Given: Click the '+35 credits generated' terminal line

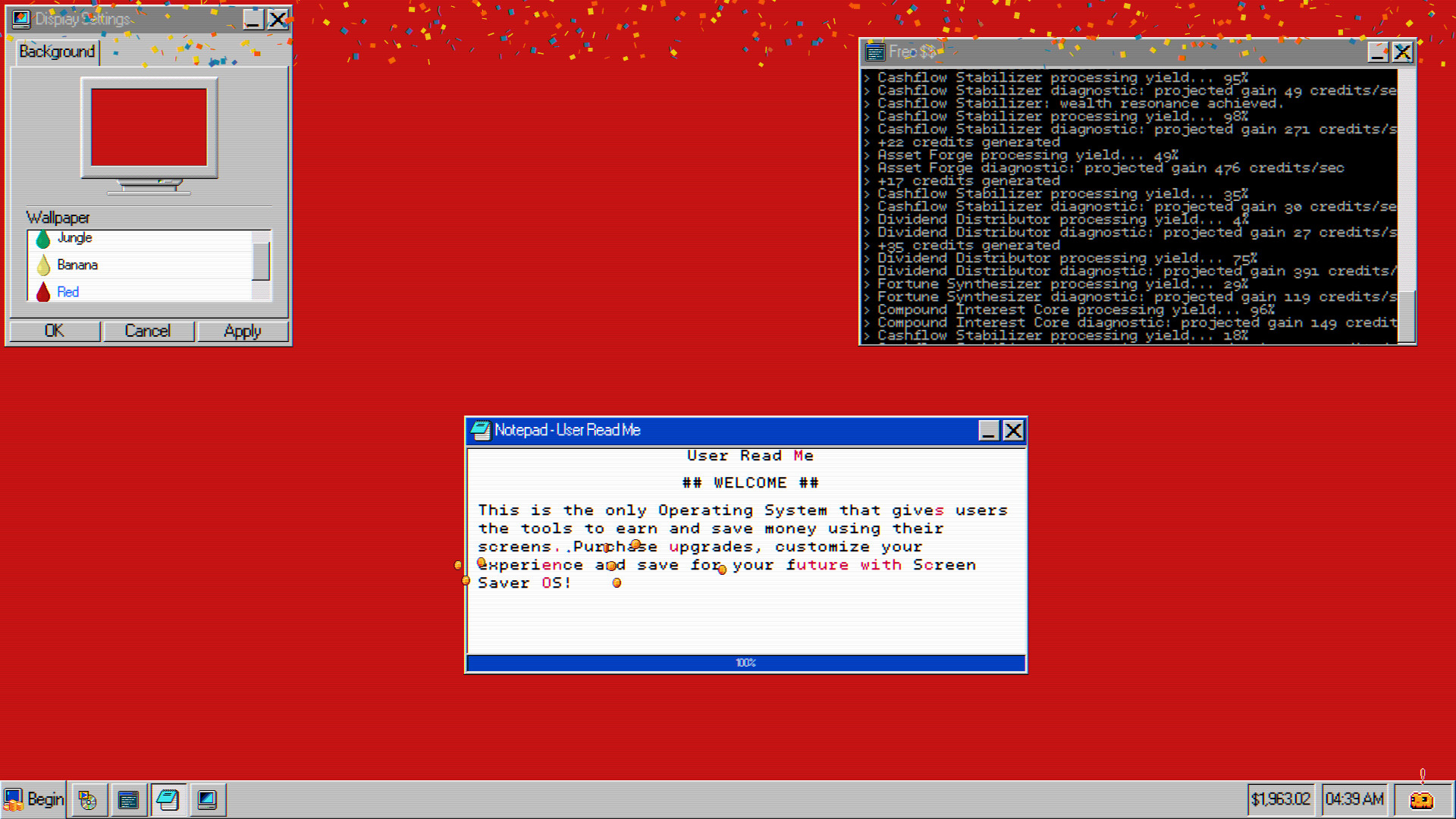Looking at the screenshot, I should (968, 246).
